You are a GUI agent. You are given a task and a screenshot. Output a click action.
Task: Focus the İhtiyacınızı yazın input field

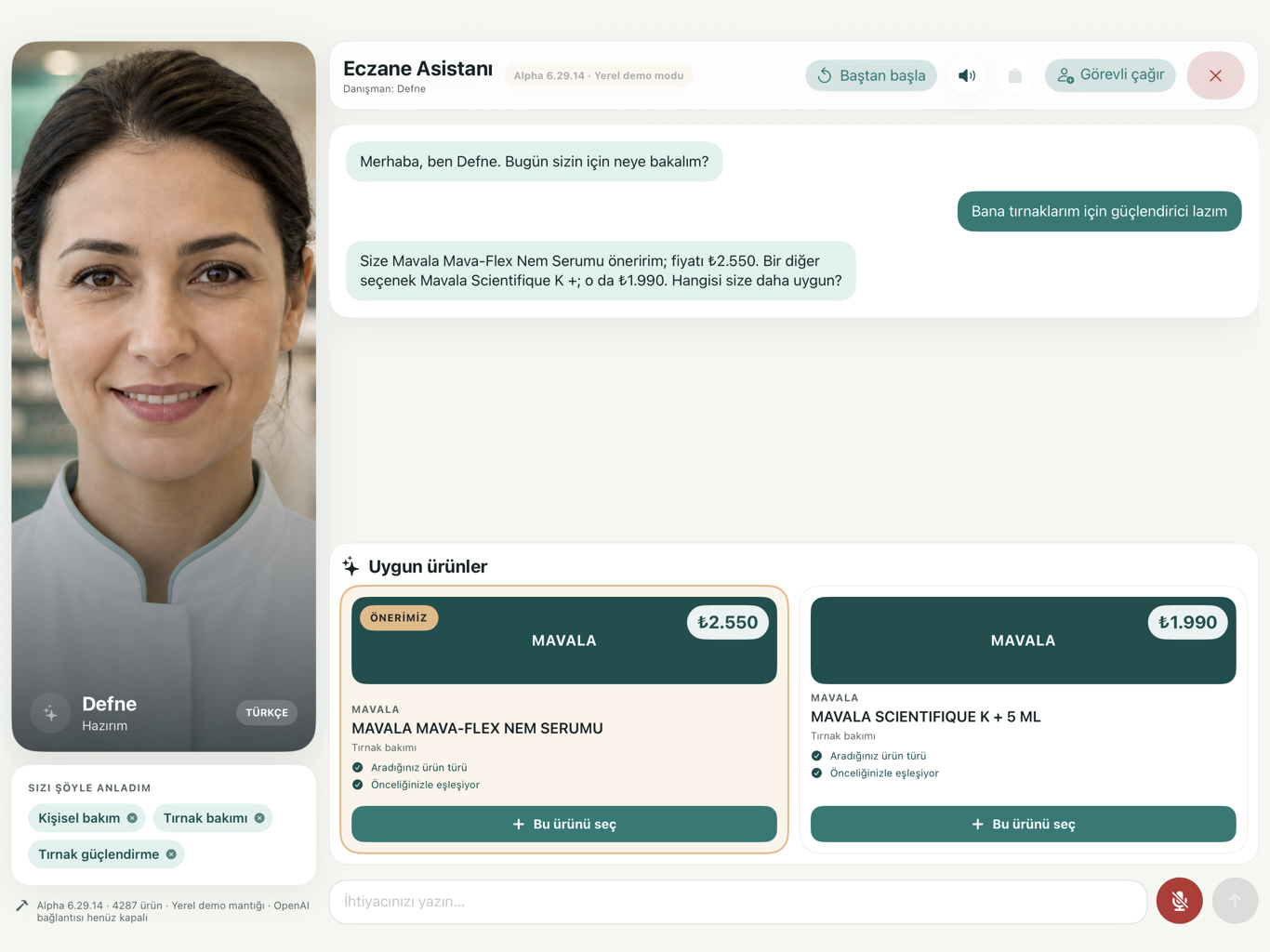click(738, 902)
